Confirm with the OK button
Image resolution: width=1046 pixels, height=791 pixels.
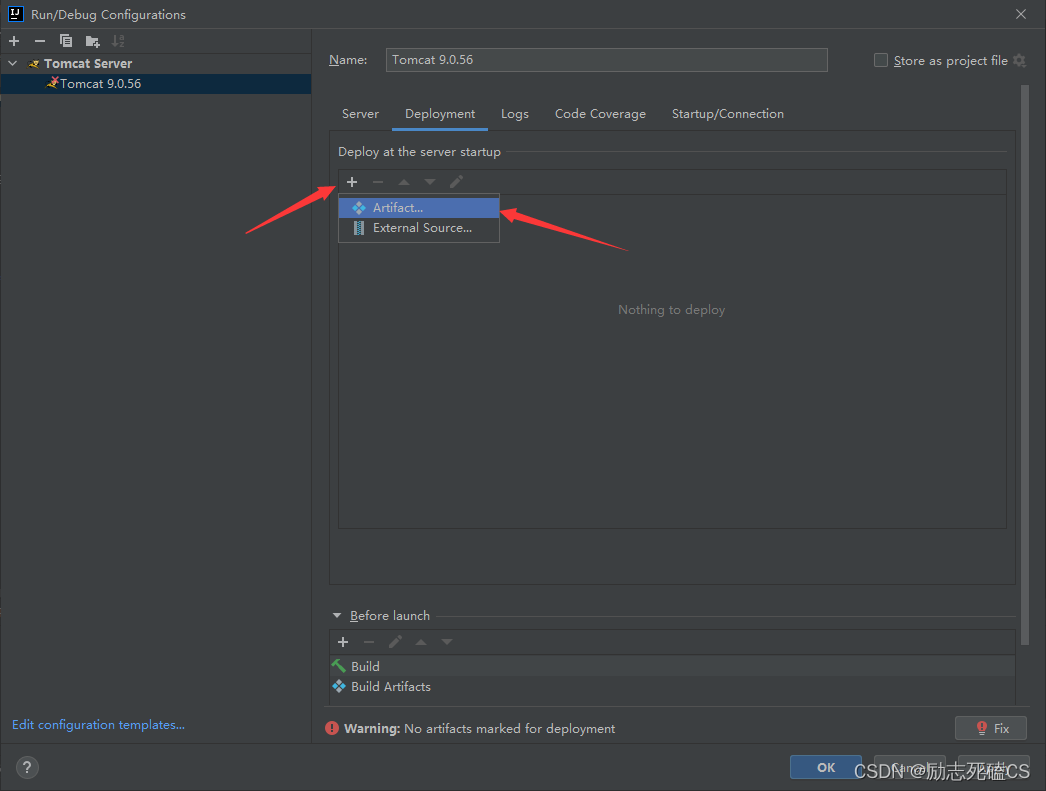click(826, 768)
